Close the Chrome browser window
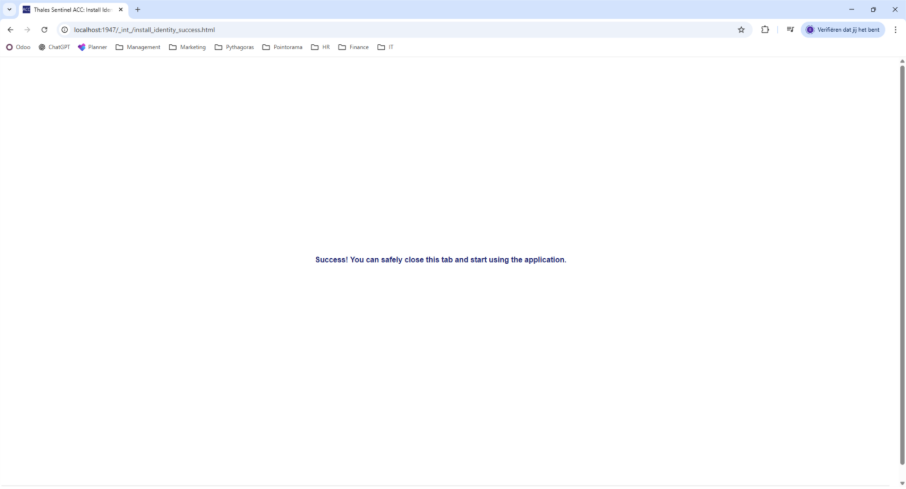Image resolution: width=906 pixels, height=489 pixels. [895, 10]
